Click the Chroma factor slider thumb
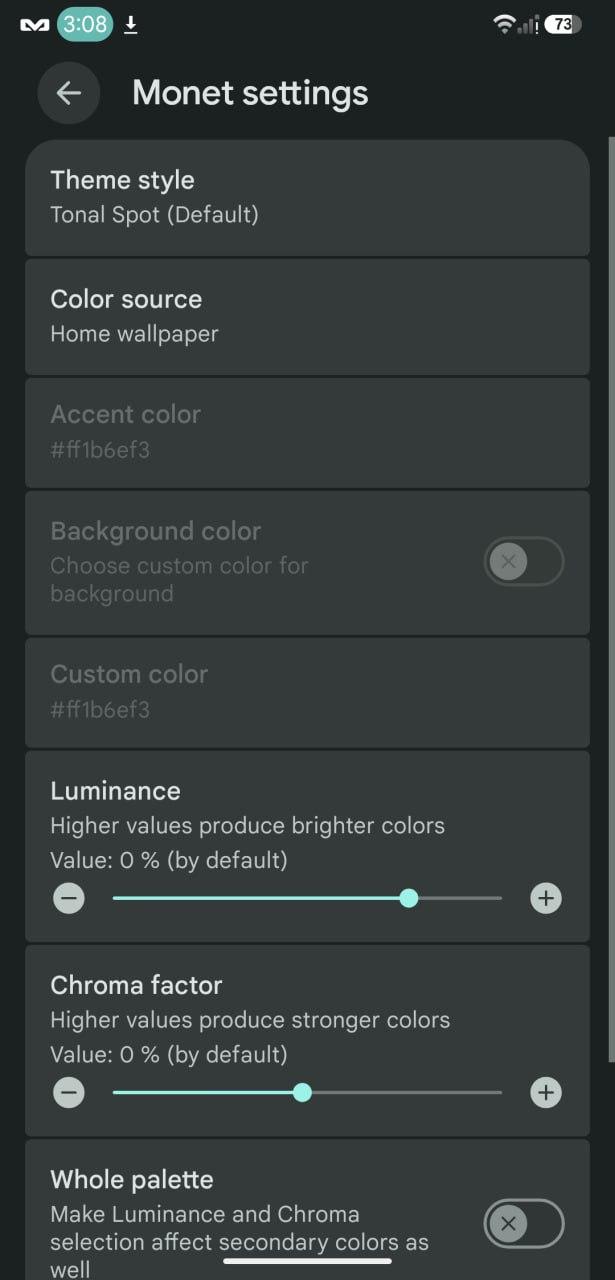615x1280 pixels. point(302,1092)
